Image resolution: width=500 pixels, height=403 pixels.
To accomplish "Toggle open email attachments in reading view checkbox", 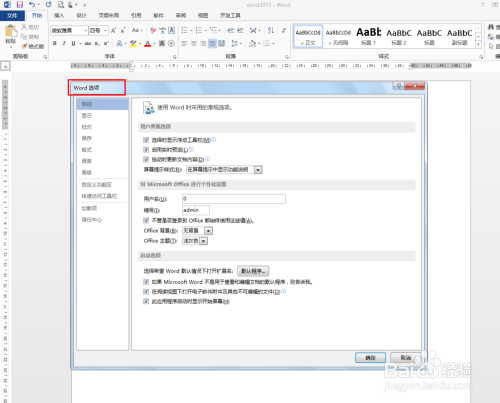I will tap(146, 292).
